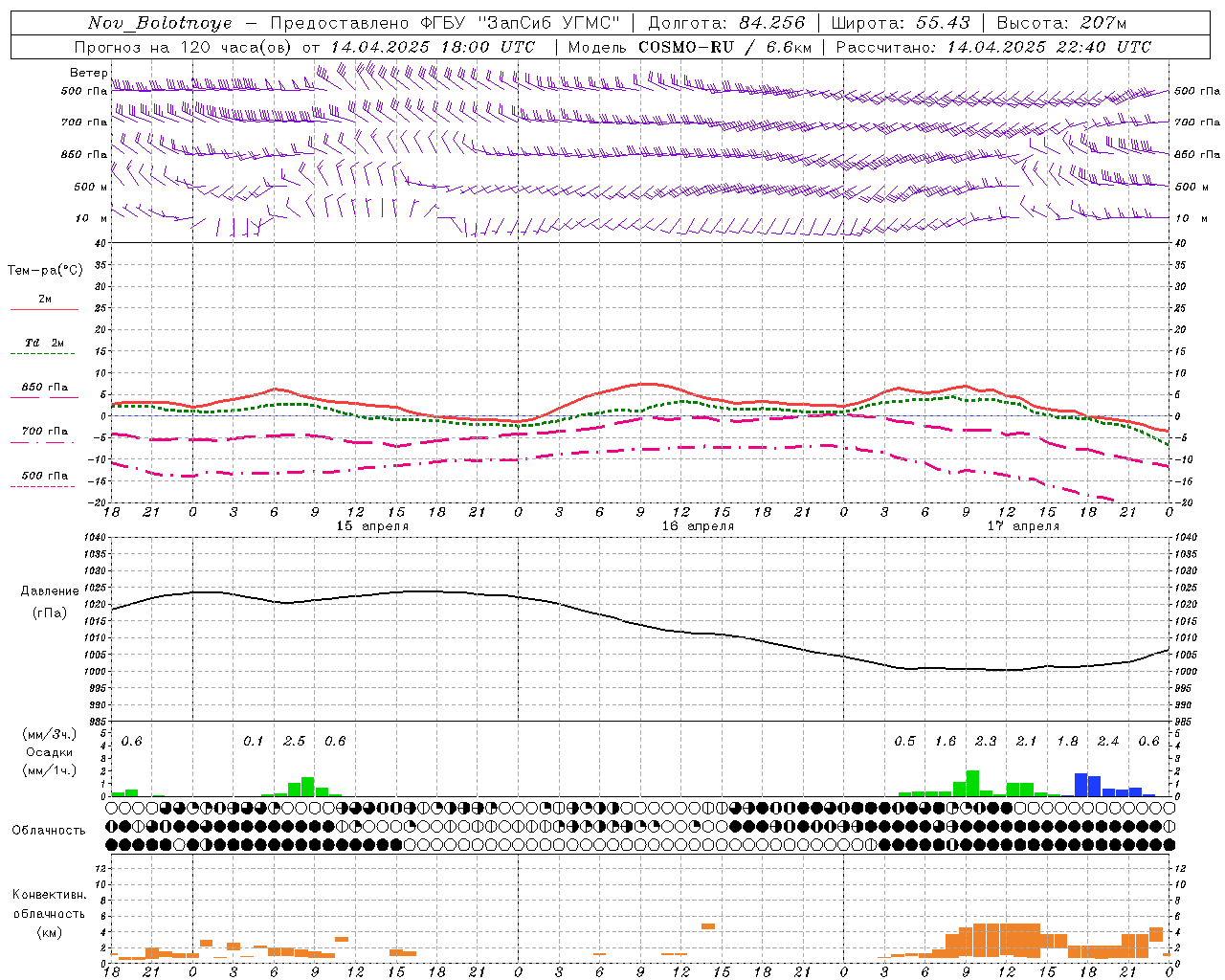The image size is (1225, 980).
Task: Click the Высота: 207м header field
Action: (x=1062, y=23)
